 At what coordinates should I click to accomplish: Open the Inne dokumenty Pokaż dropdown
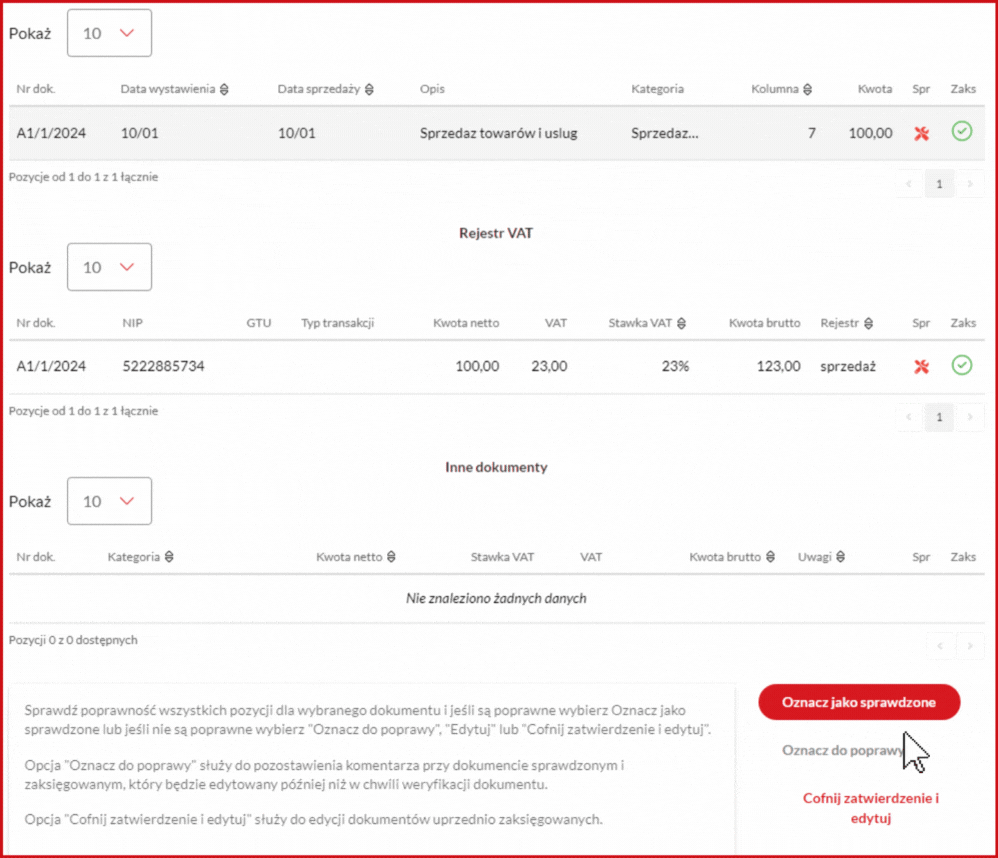[x=109, y=502]
